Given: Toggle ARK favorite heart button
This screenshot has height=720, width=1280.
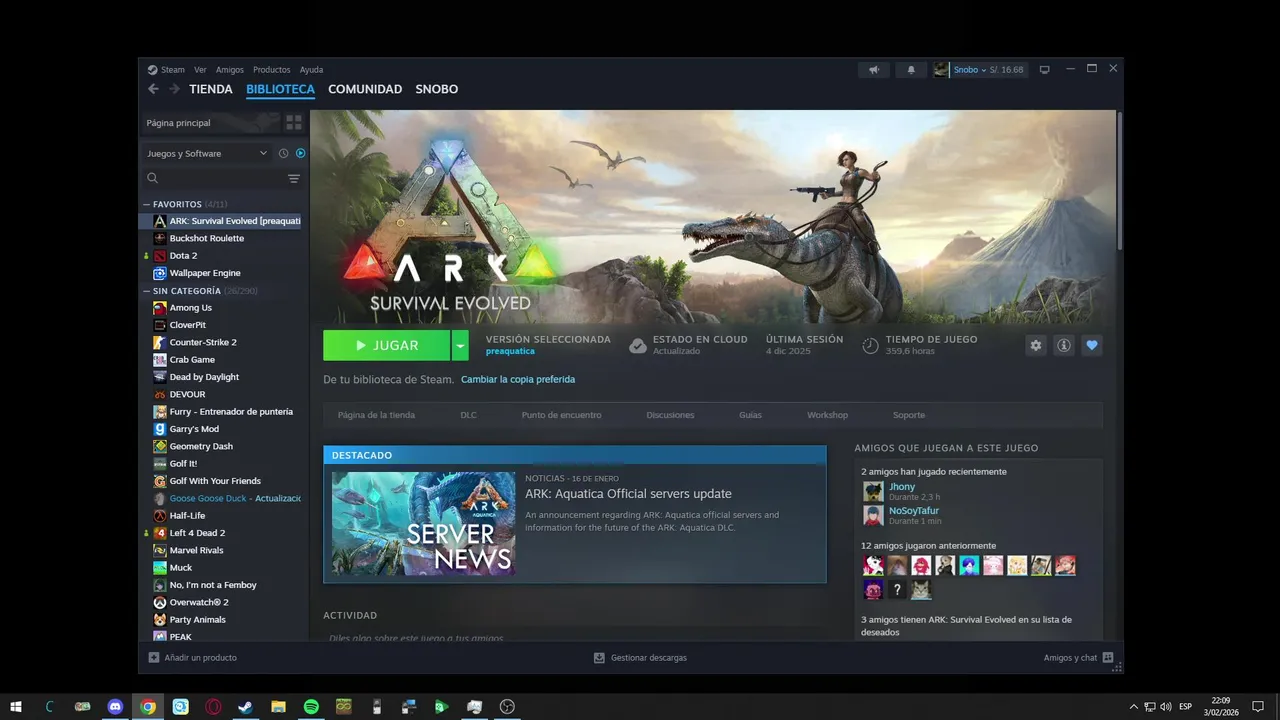Looking at the screenshot, I should (1092, 345).
